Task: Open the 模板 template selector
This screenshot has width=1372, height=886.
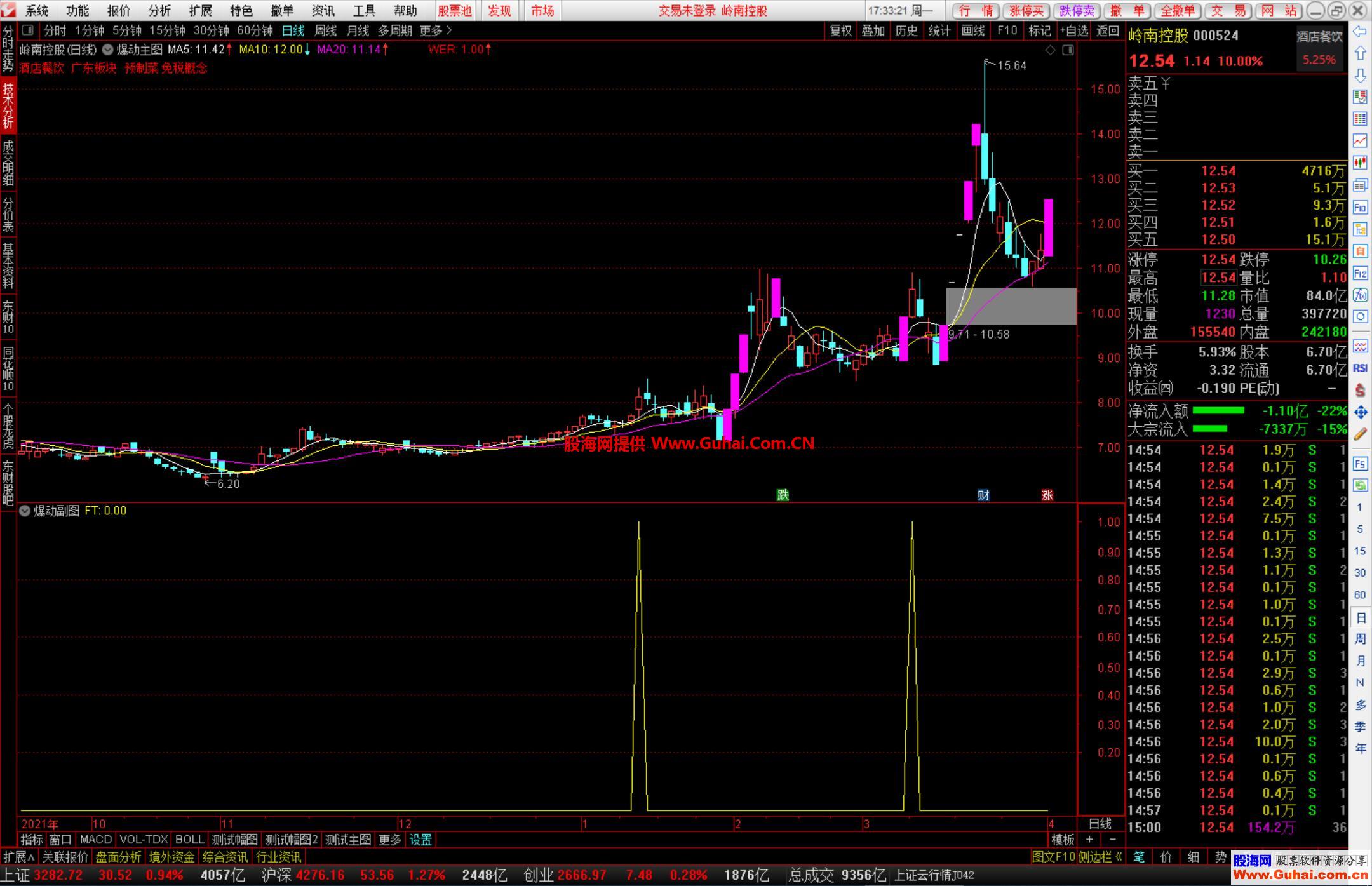Action: tap(1063, 840)
